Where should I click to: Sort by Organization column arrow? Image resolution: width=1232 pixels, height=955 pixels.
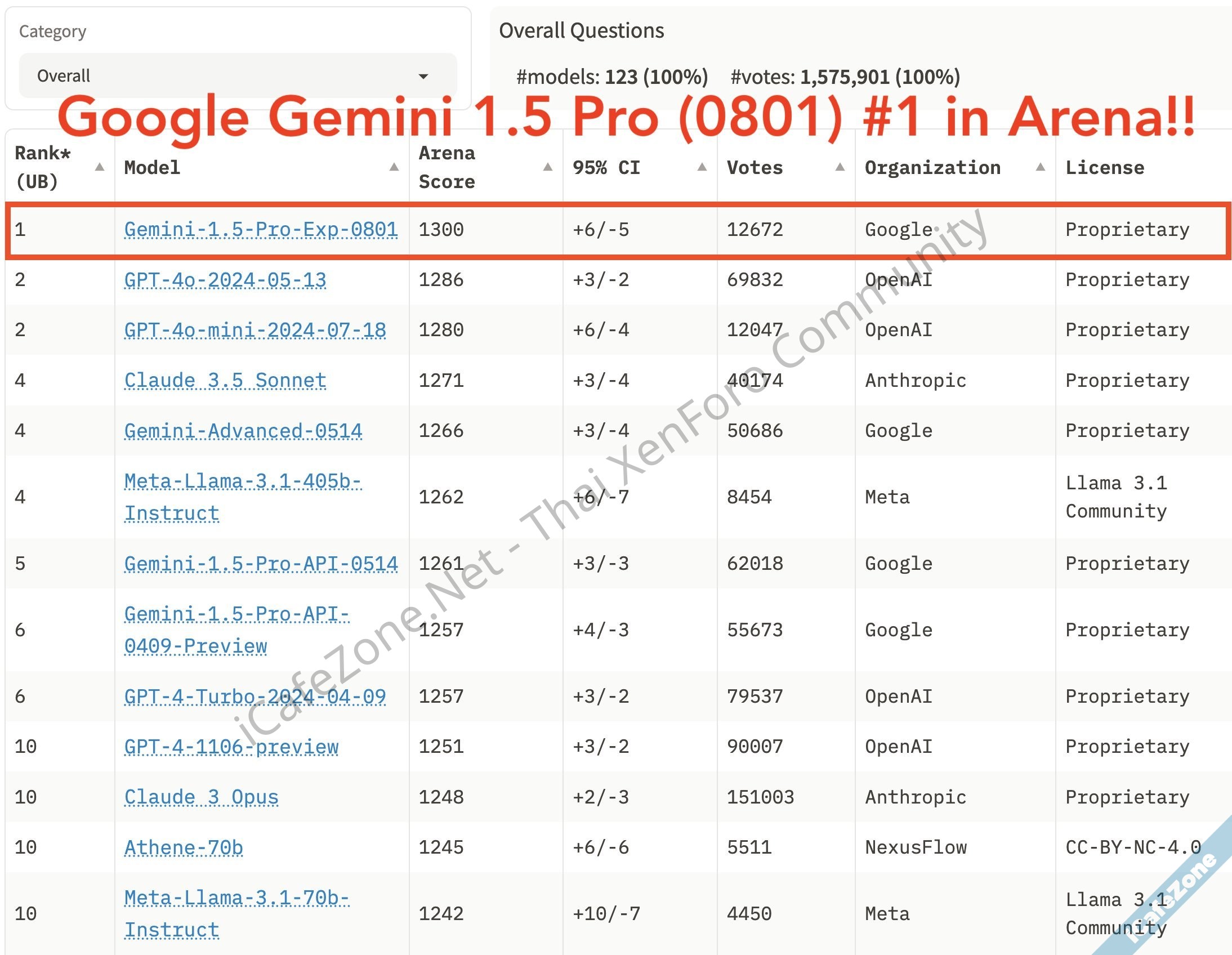pyautogui.click(x=1040, y=167)
